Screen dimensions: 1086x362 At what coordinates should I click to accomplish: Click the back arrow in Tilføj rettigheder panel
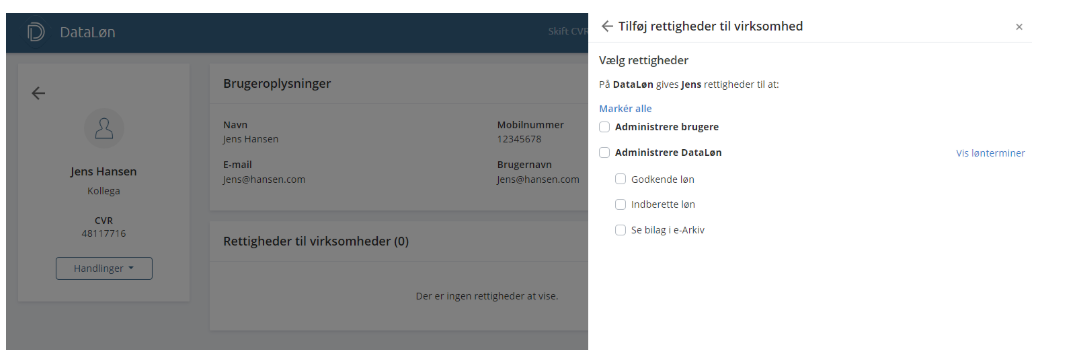coord(607,26)
